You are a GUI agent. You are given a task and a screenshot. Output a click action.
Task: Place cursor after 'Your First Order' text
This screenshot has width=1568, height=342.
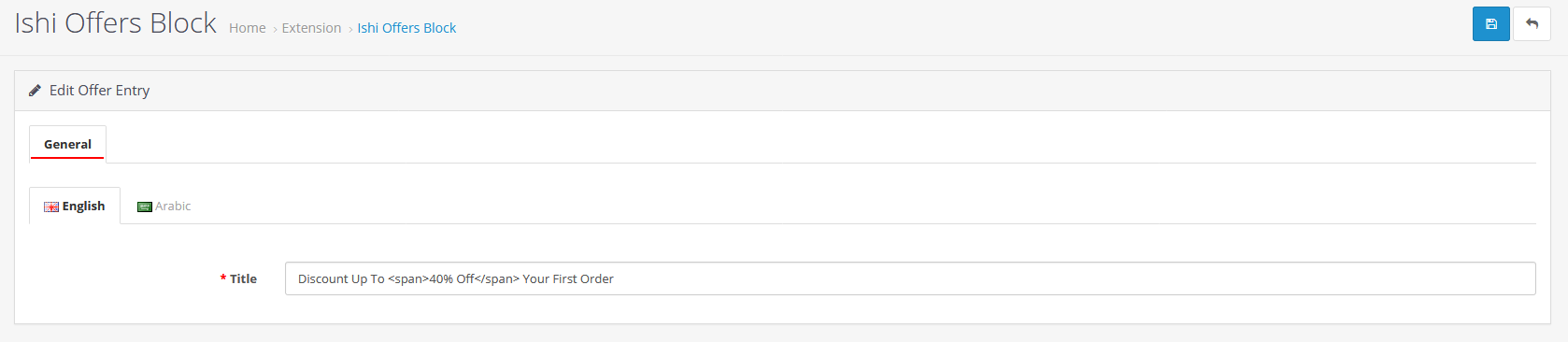click(x=616, y=278)
